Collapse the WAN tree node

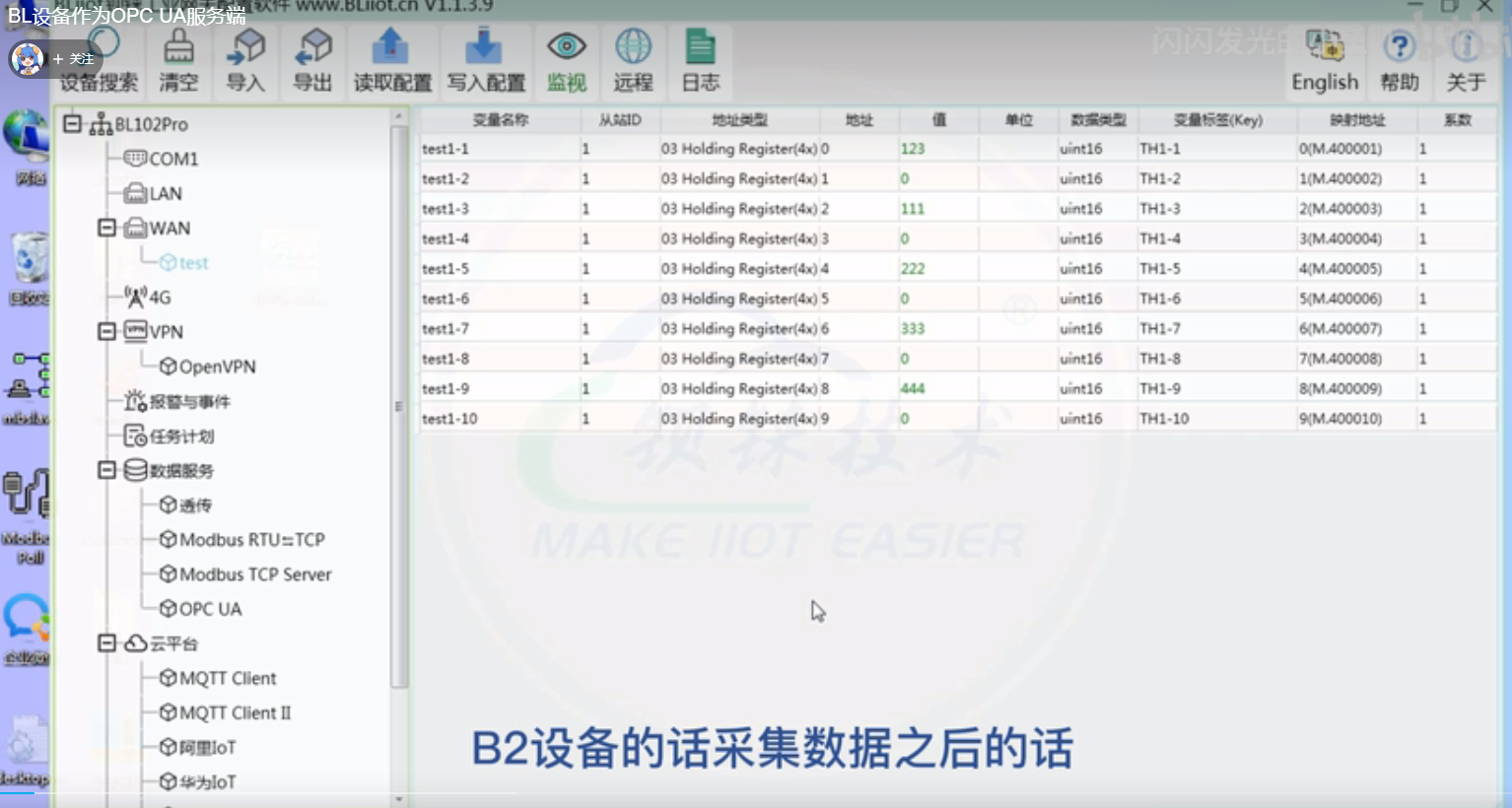pos(106,228)
